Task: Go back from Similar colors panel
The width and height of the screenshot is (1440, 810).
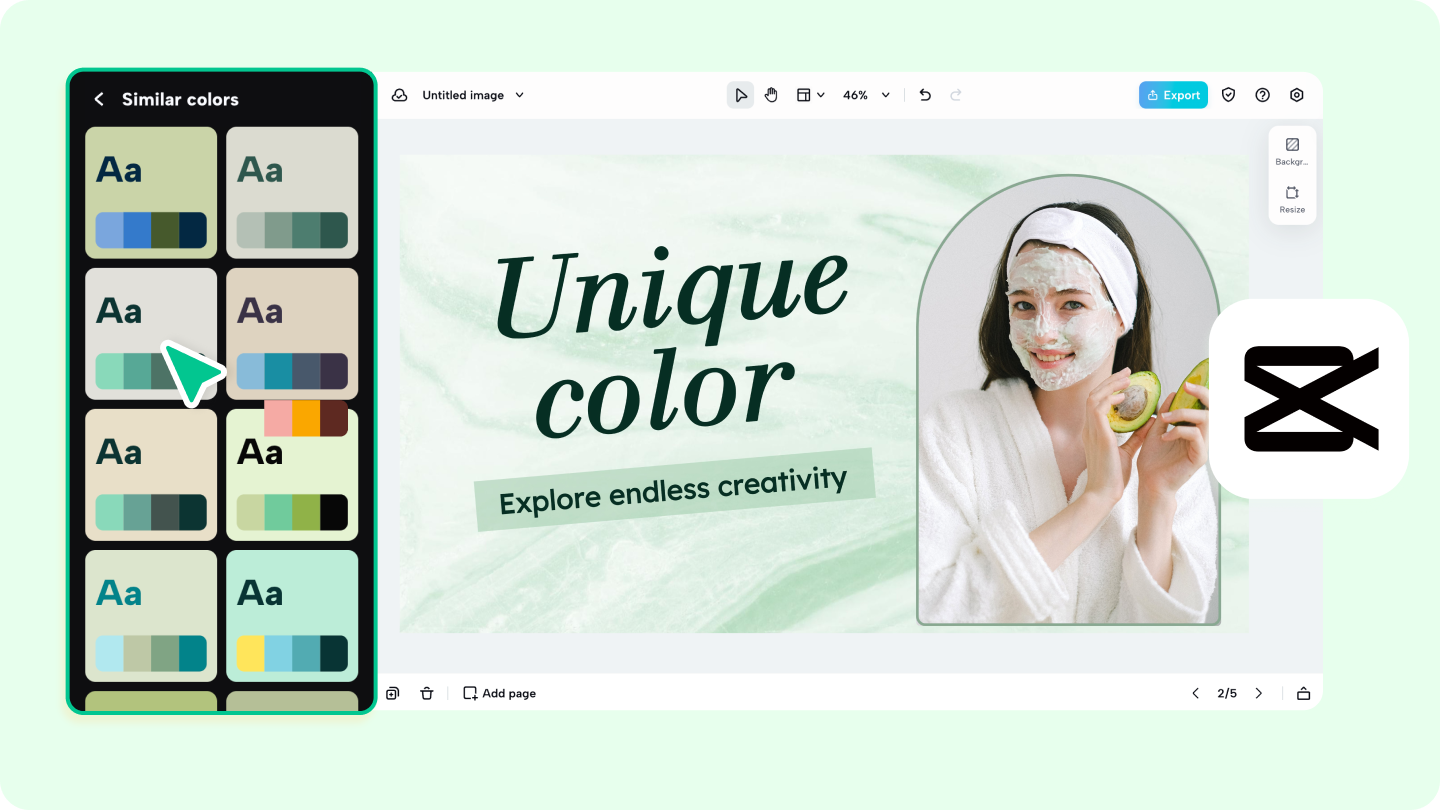Action: tap(99, 99)
